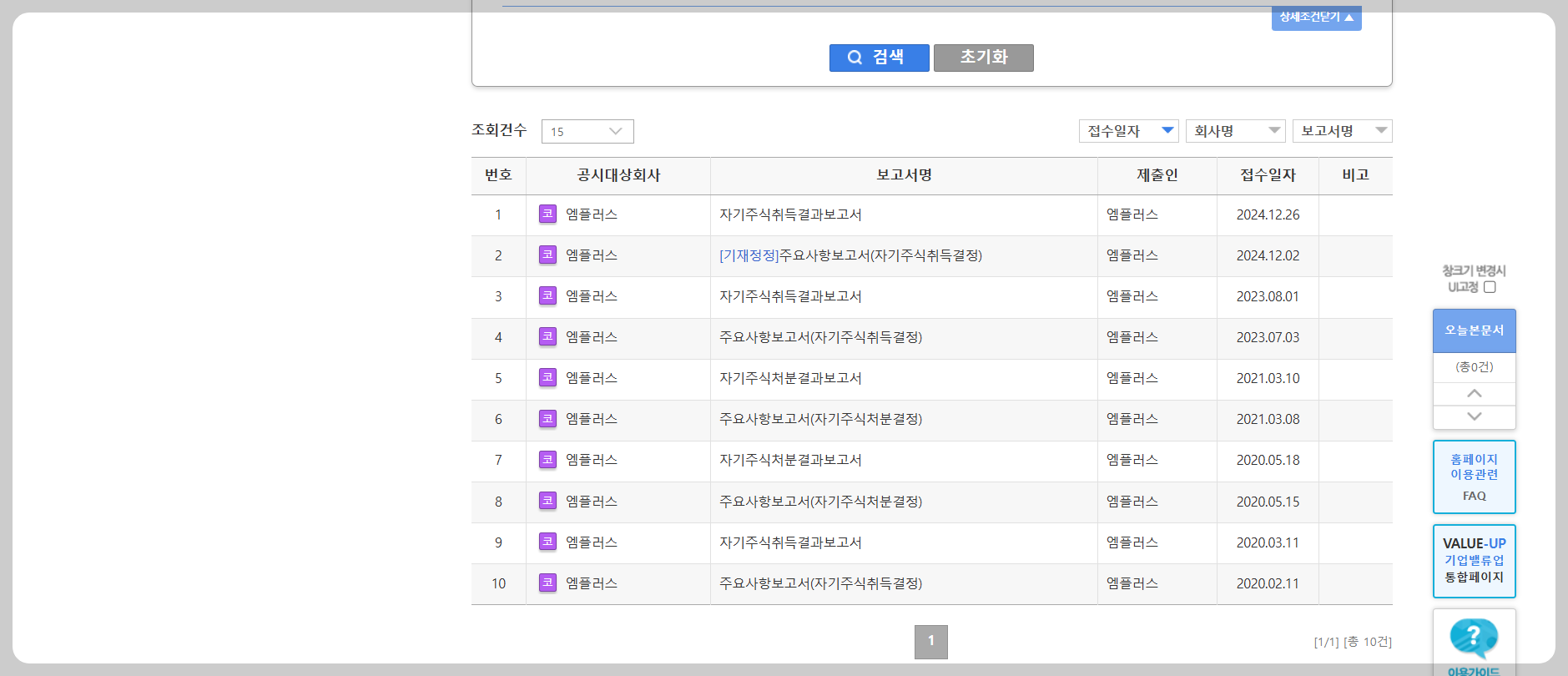The image size is (1568, 676).
Task: Click the purple 코 icon in row 1
Action: point(547,214)
